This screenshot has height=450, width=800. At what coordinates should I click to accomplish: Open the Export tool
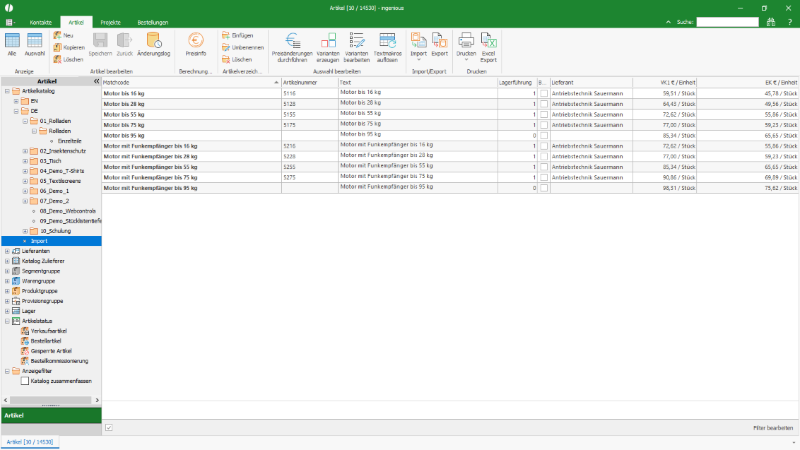pyautogui.click(x=439, y=44)
